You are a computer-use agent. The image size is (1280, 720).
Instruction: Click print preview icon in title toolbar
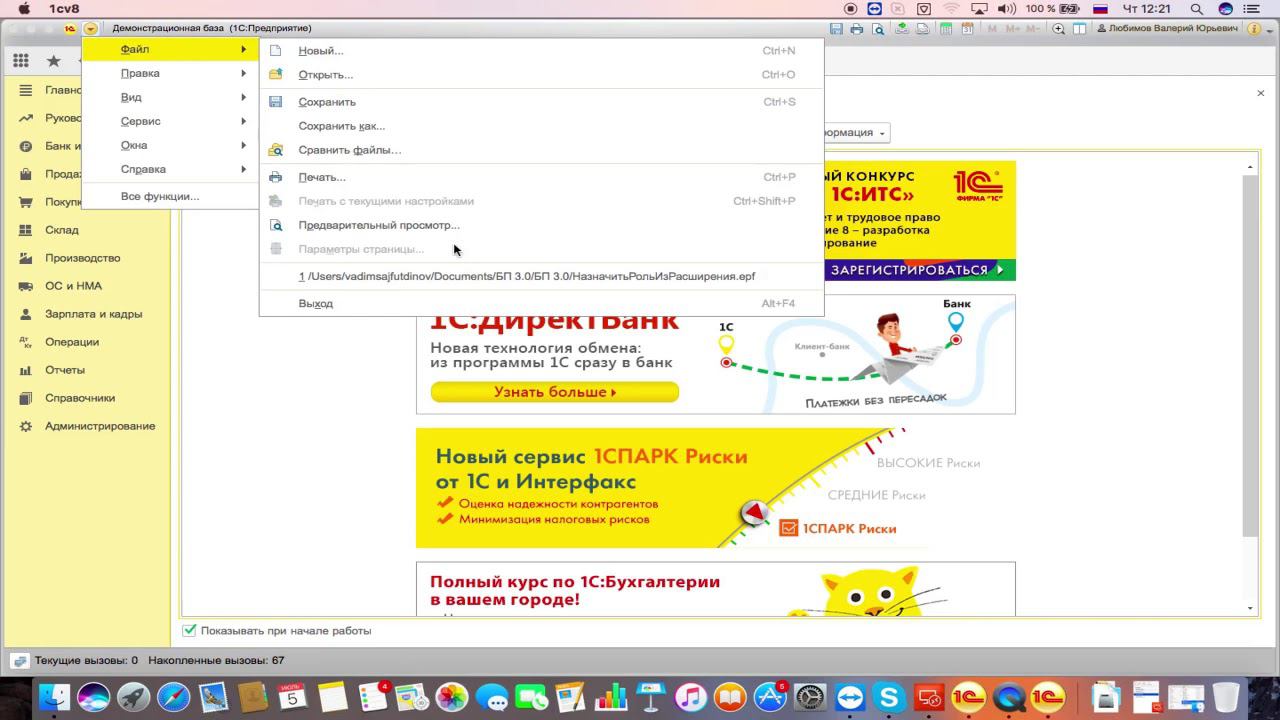878,29
